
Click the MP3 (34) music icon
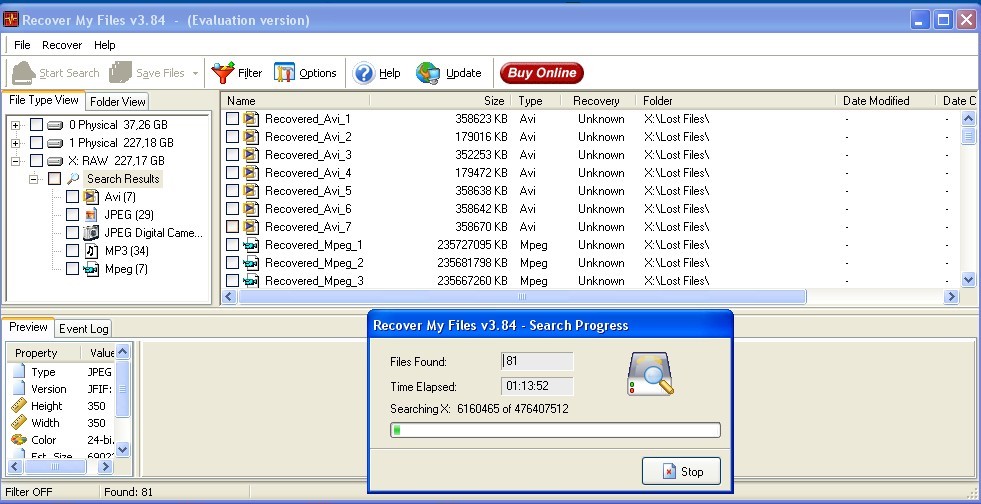(x=91, y=251)
